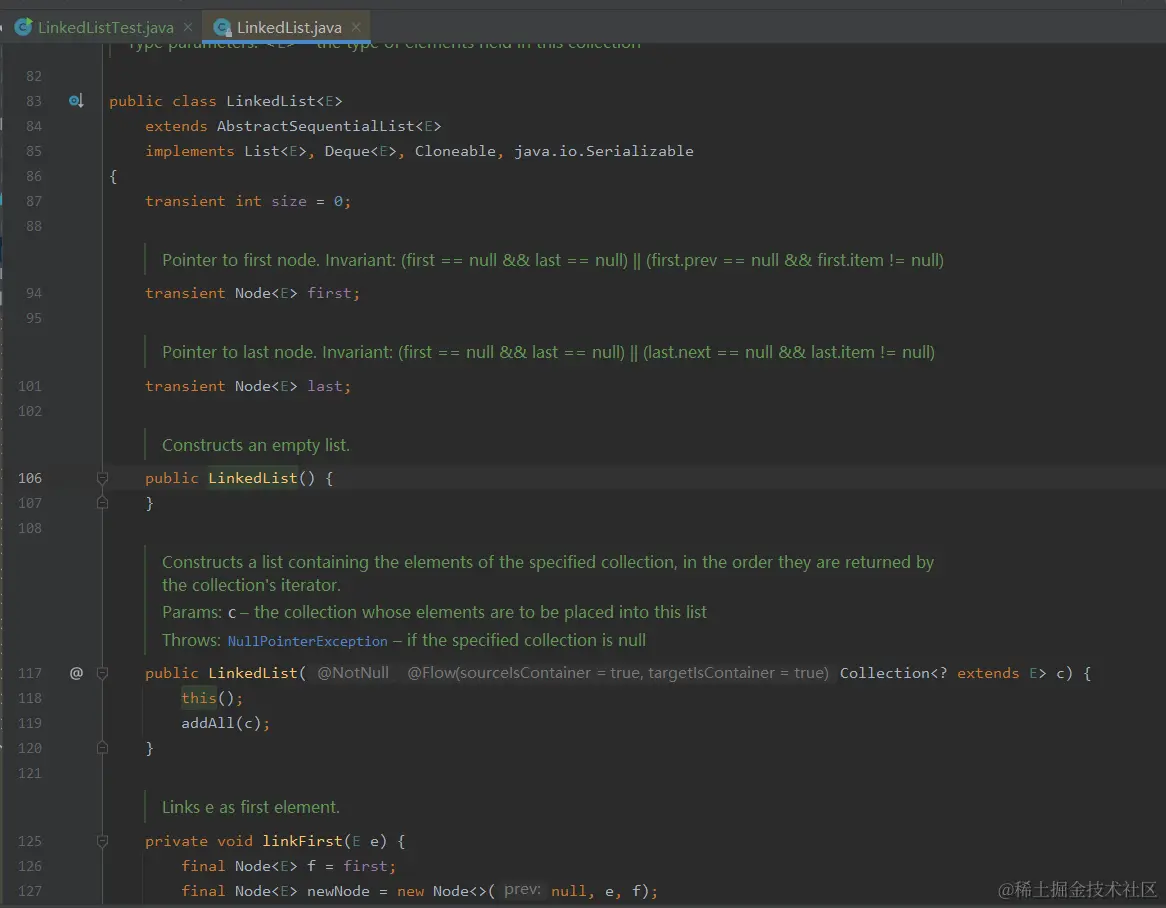
Task: Click Collection<? extends E> c parameter
Action: tap(956, 673)
